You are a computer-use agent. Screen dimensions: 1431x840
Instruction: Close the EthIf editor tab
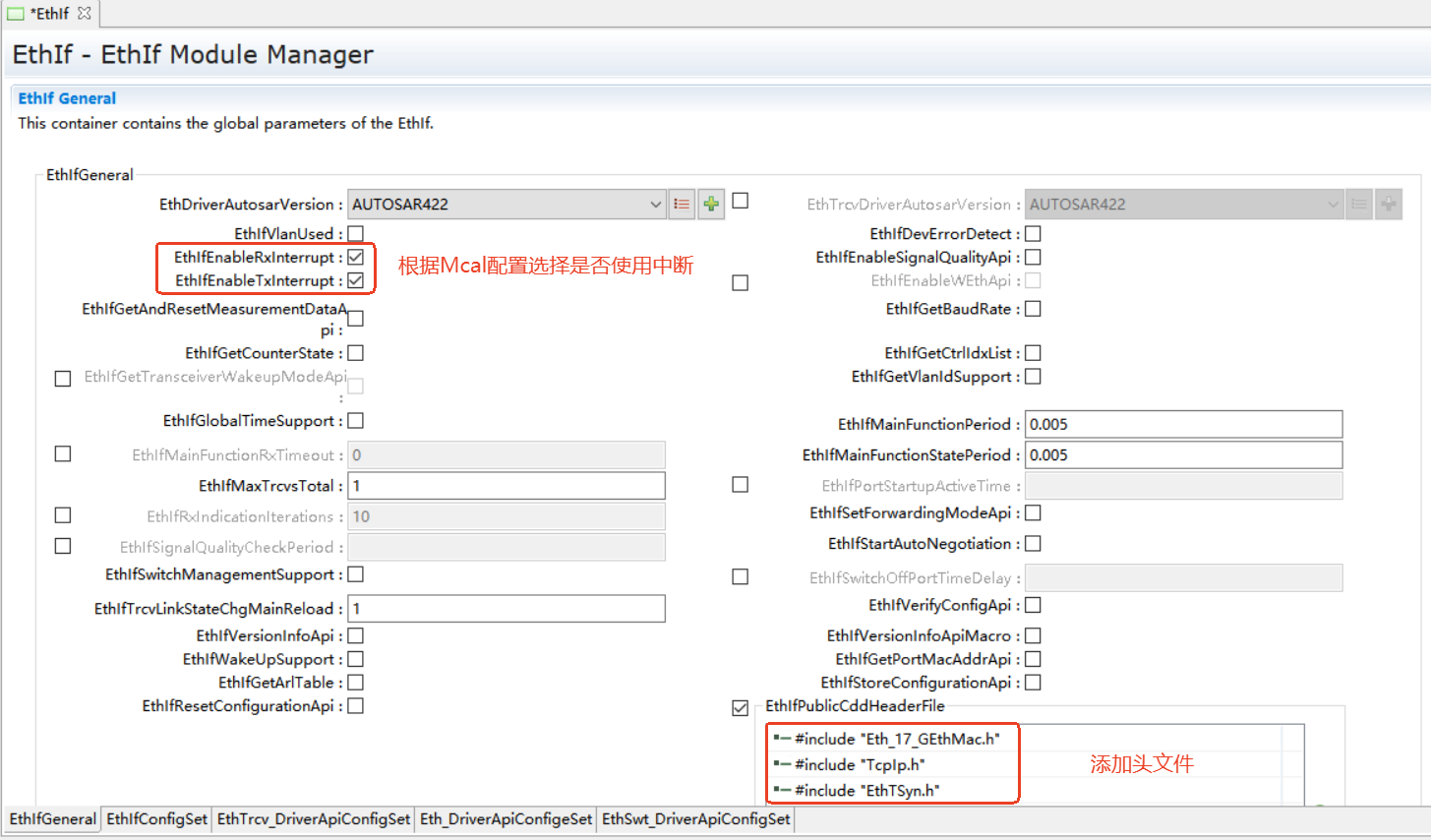click(x=85, y=13)
